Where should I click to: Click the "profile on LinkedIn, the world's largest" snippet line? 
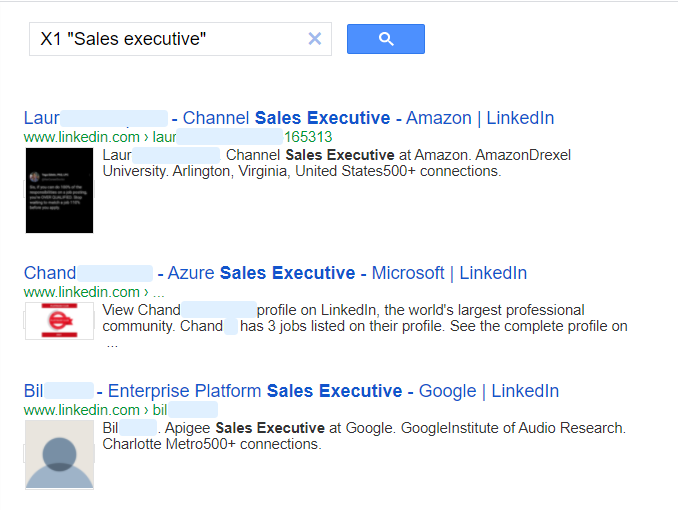pyautogui.click(x=440, y=310)
